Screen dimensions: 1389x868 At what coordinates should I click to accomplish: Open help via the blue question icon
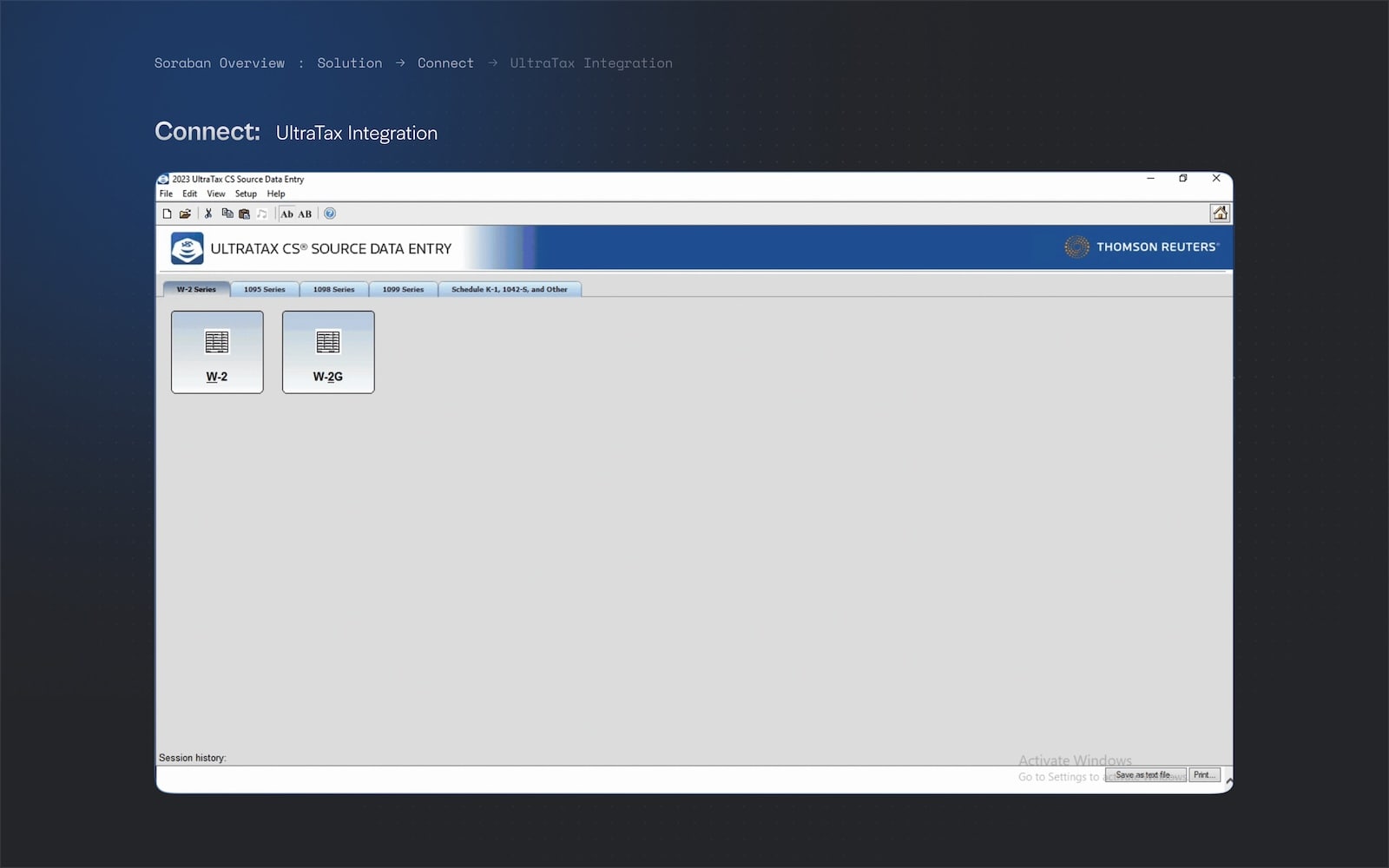click(x=330, y=214)
